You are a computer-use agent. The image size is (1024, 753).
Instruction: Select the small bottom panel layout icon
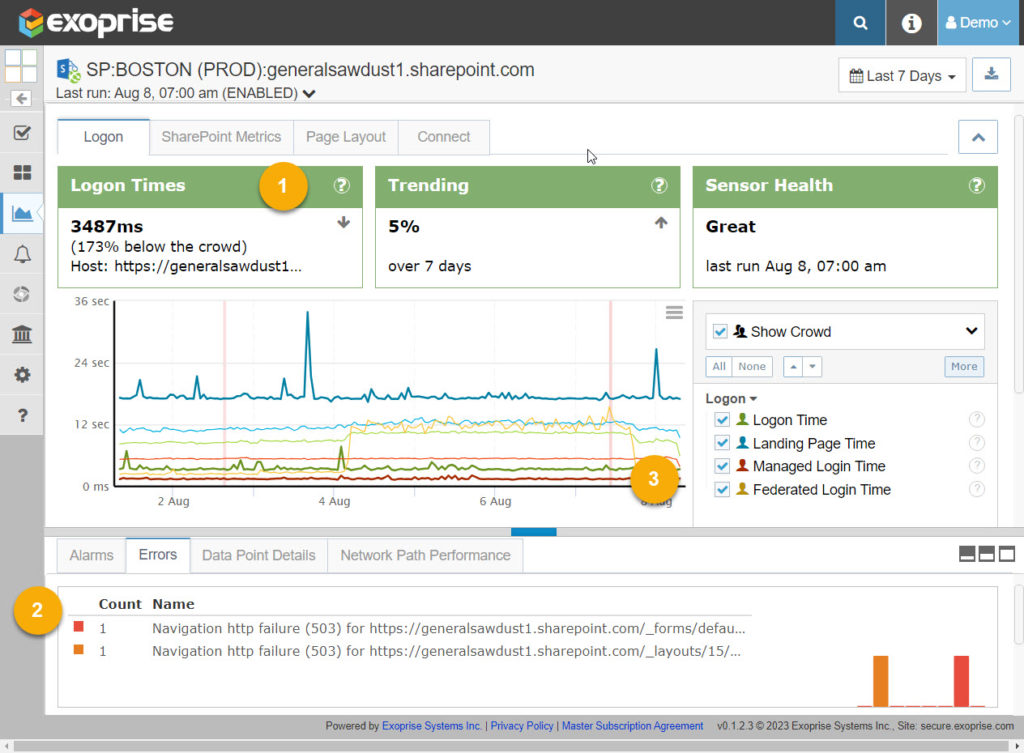tap(967, 554)
